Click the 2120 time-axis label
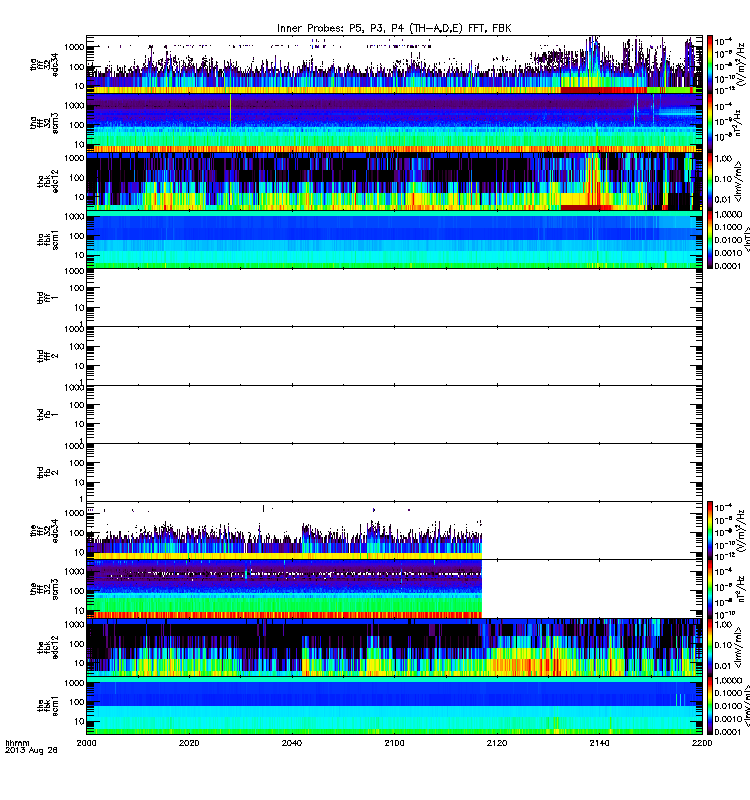 point(497,743)
